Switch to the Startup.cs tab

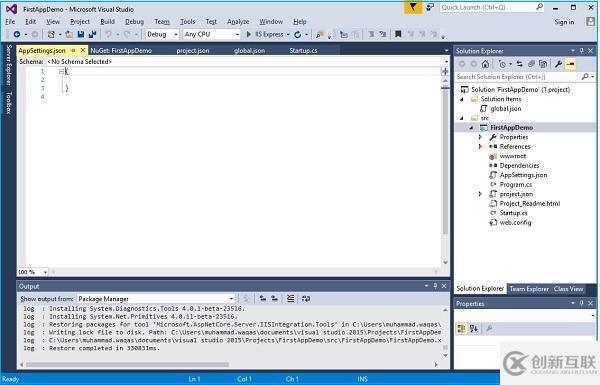303,51
